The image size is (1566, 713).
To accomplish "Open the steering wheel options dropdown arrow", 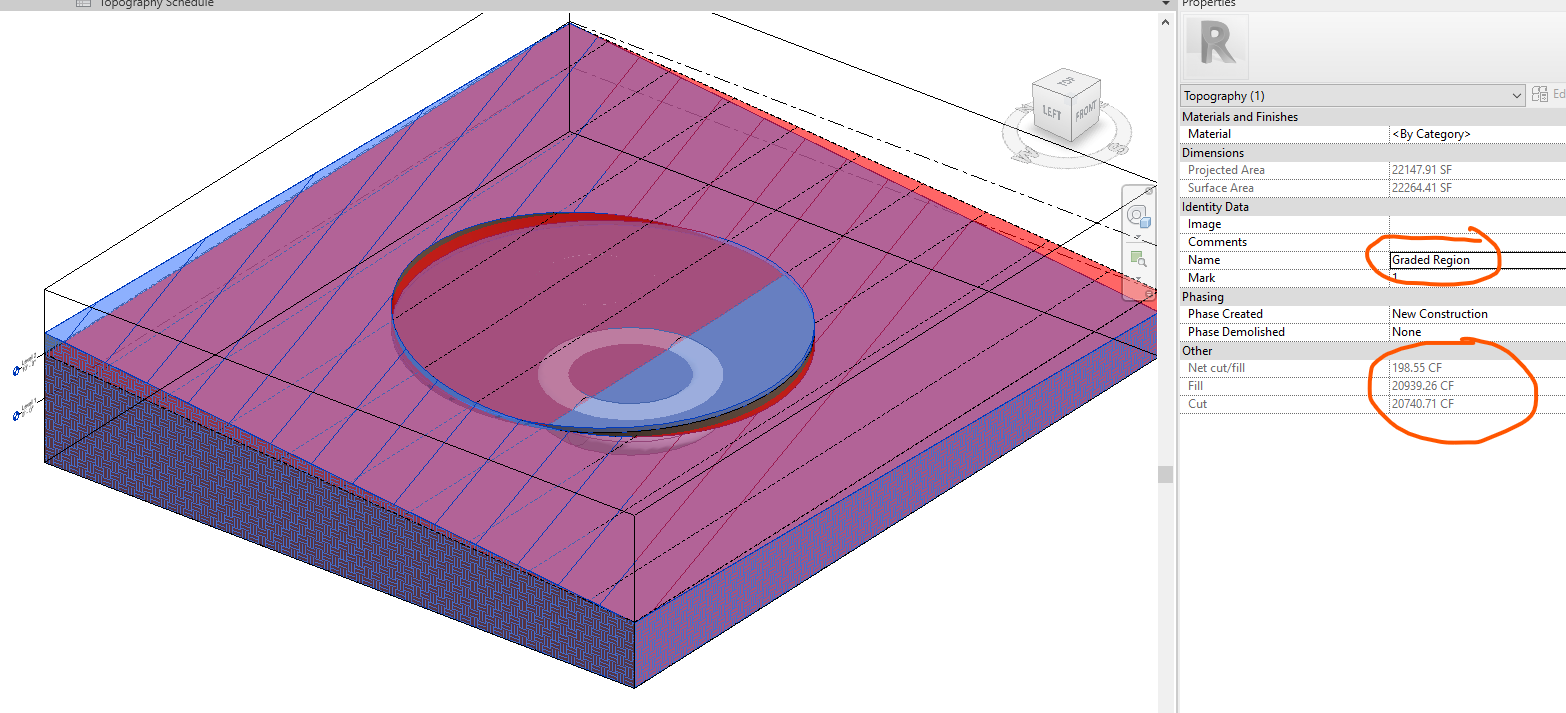I will tap(1138, 236).
